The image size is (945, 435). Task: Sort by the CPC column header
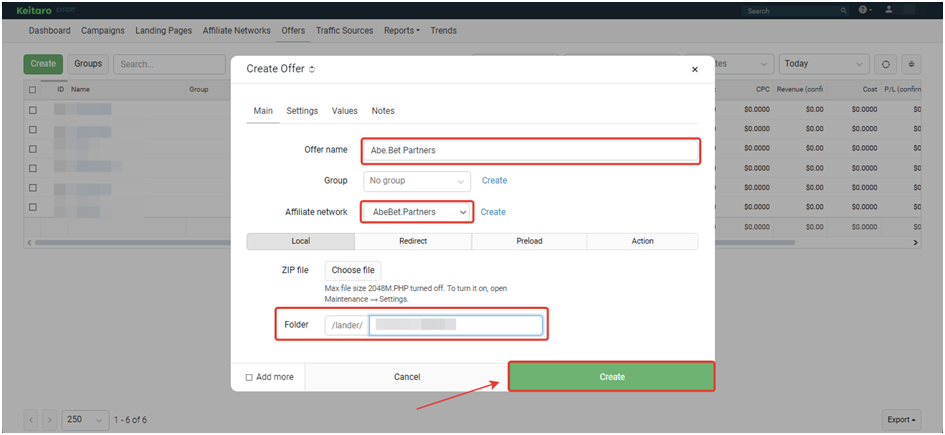click(x=763, y=90)
